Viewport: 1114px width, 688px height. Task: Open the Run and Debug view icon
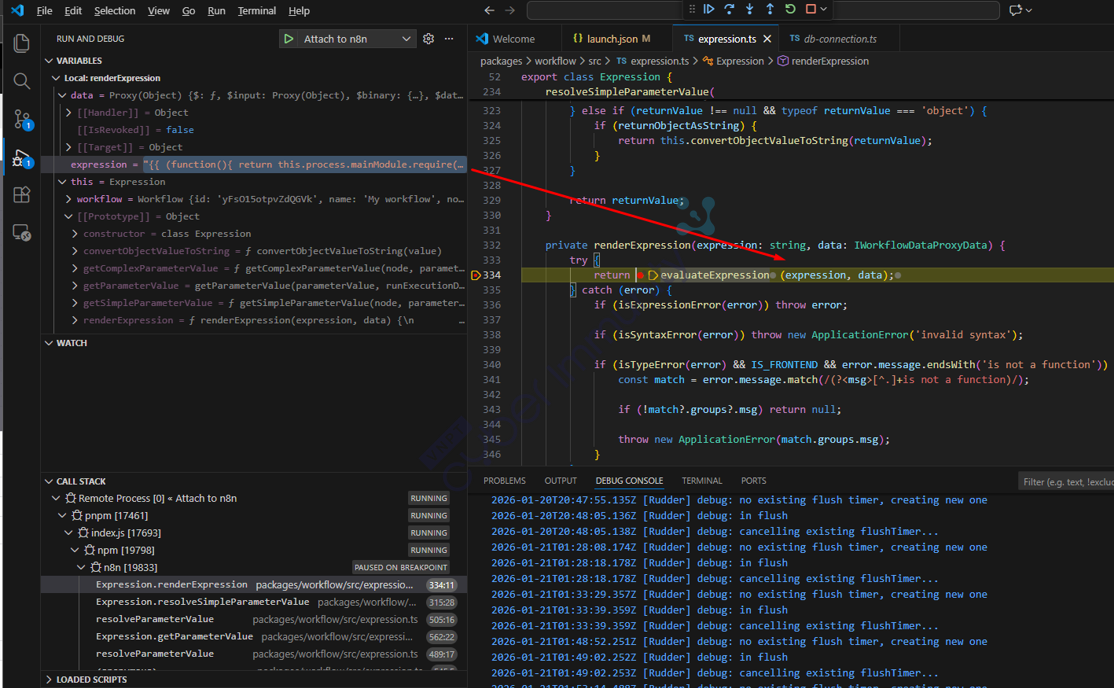[x=21, y=158]
